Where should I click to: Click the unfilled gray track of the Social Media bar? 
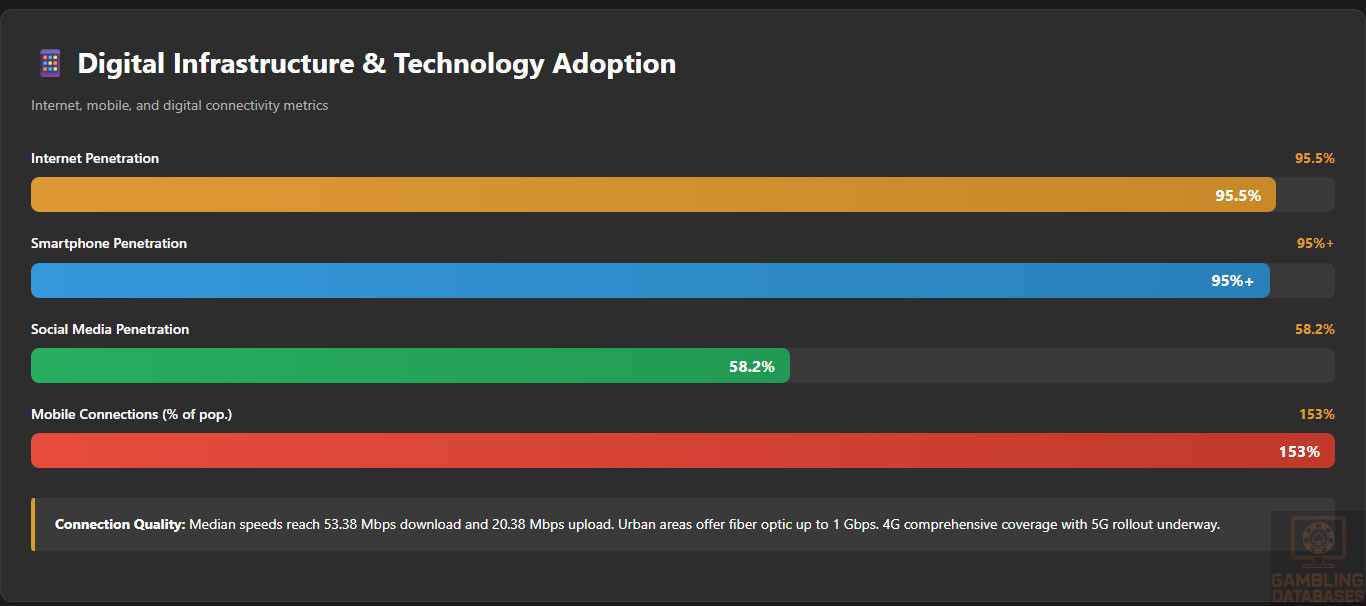point(1060,366)
